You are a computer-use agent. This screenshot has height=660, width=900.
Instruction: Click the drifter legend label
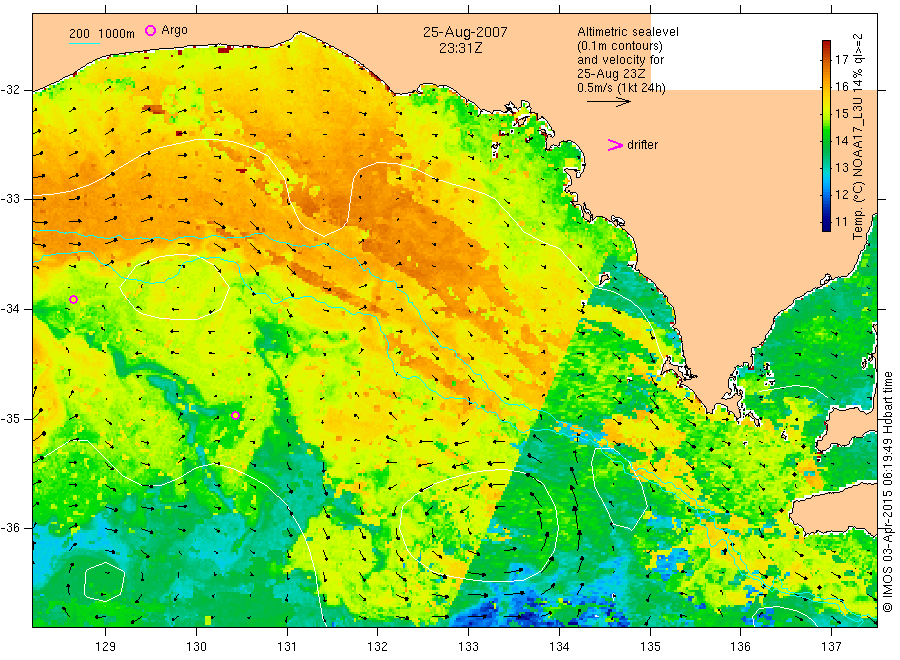642,145
